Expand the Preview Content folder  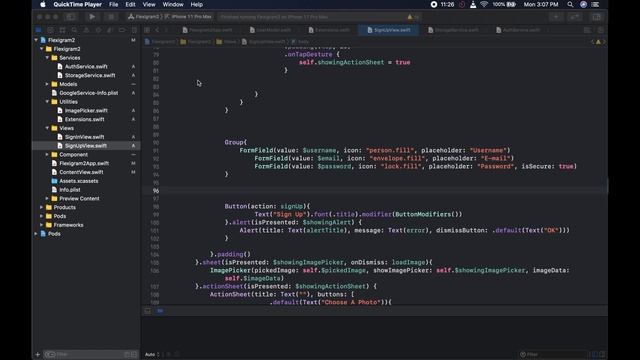47,198
